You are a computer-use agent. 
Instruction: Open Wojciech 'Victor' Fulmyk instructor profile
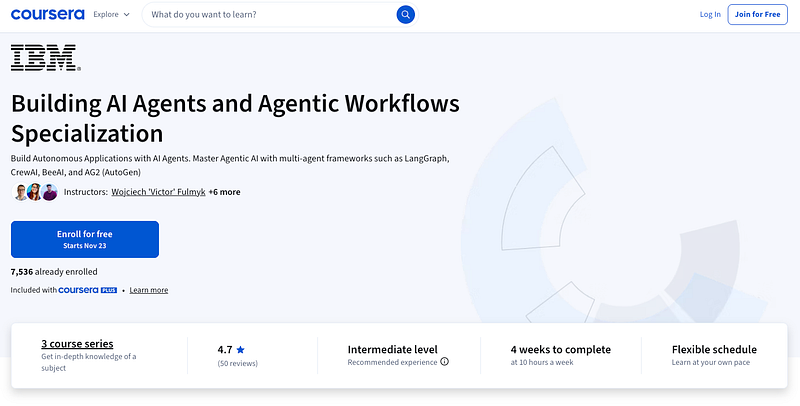(158, 192)
